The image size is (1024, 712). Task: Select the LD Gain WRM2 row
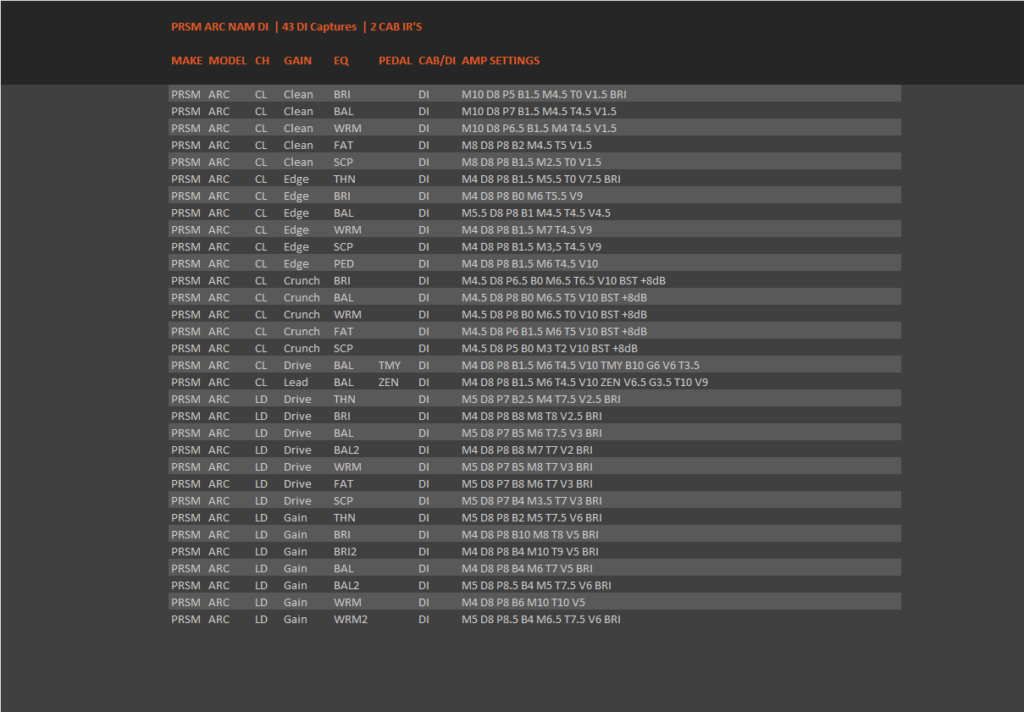tap(535, 619)
